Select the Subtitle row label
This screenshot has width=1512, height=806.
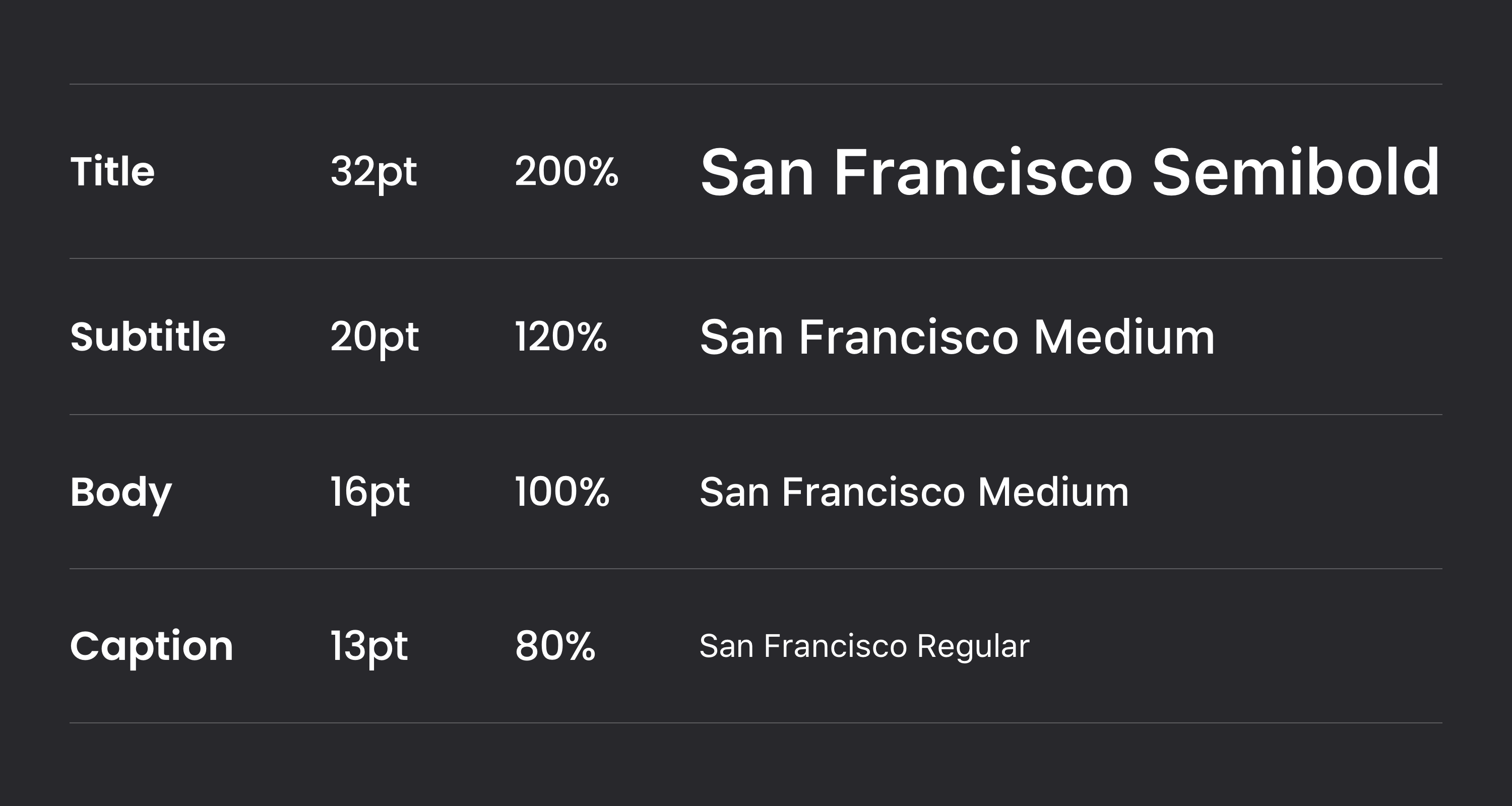point(147,337)
